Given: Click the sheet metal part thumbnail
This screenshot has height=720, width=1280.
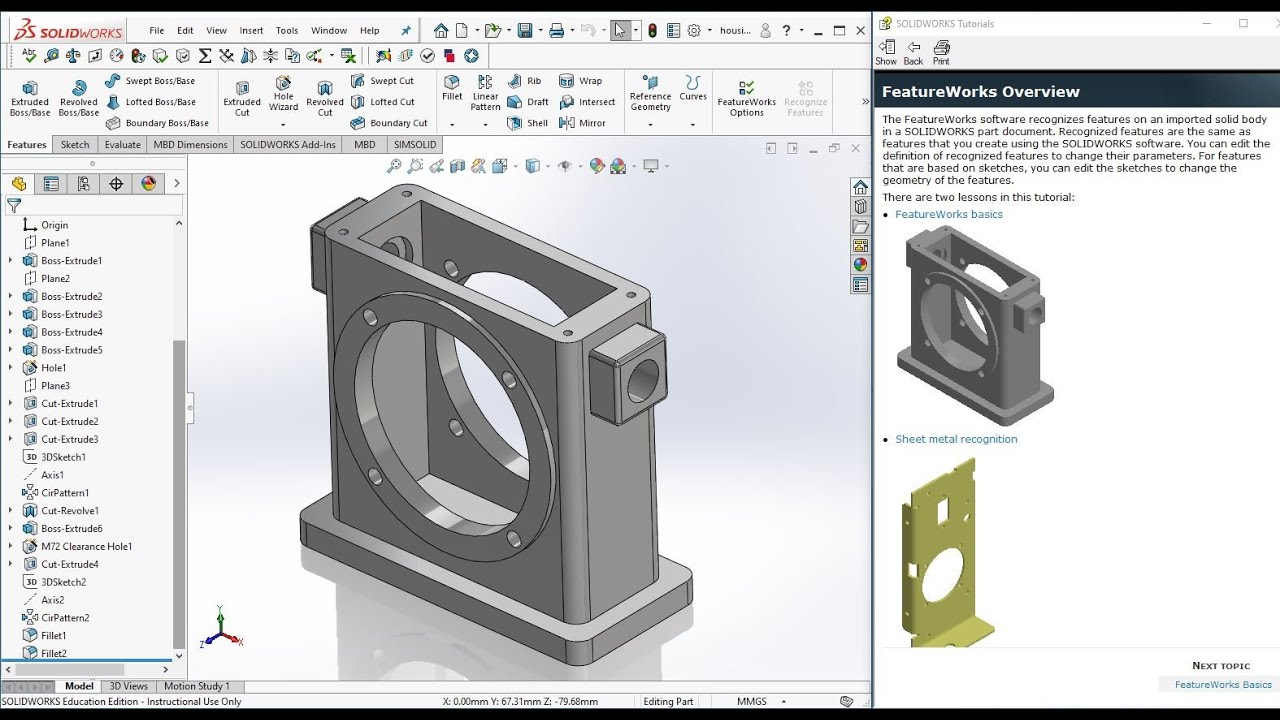Looking at the screenshot, I should click(x=949, y=550).
